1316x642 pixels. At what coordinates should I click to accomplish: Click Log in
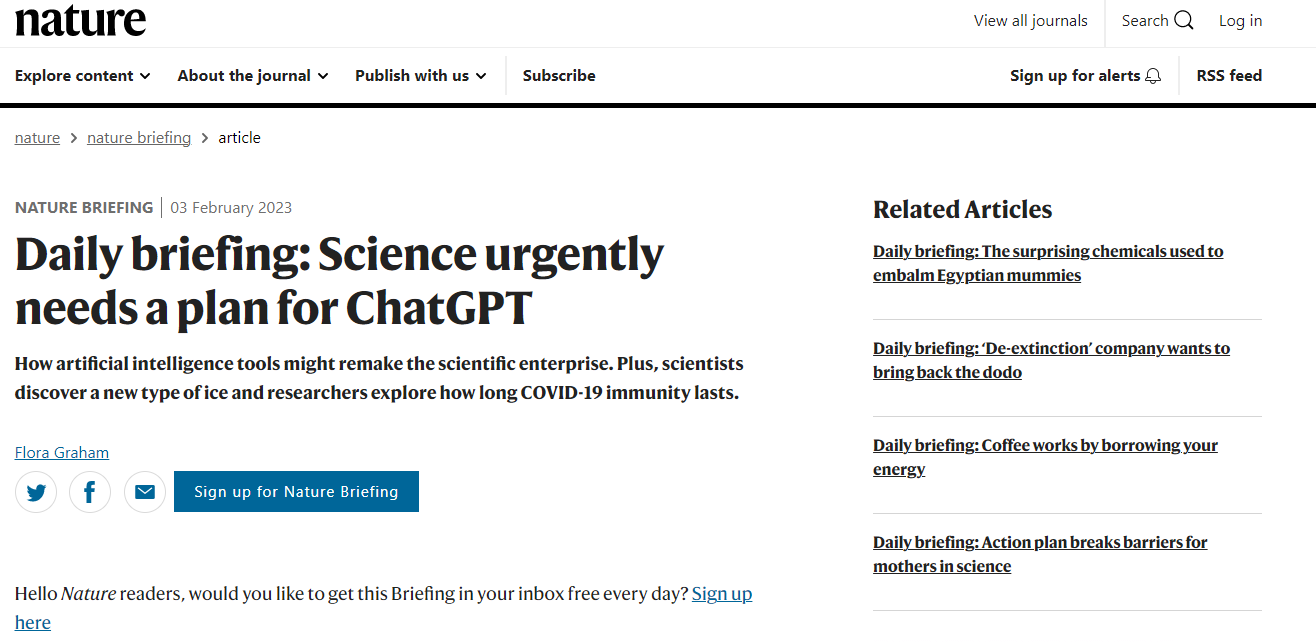tap(1240, 21)
